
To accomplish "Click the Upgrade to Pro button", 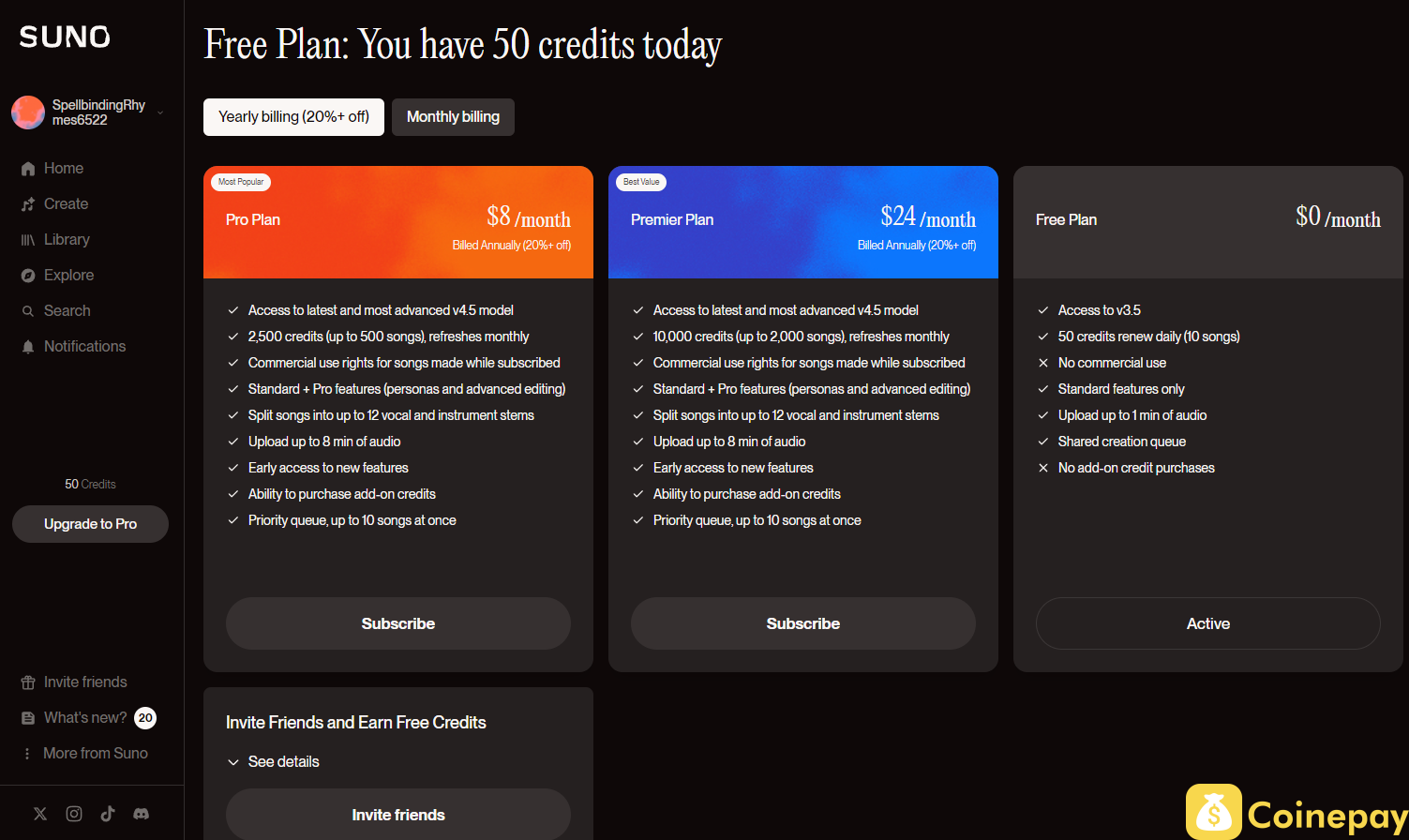I will coord(90,524).
